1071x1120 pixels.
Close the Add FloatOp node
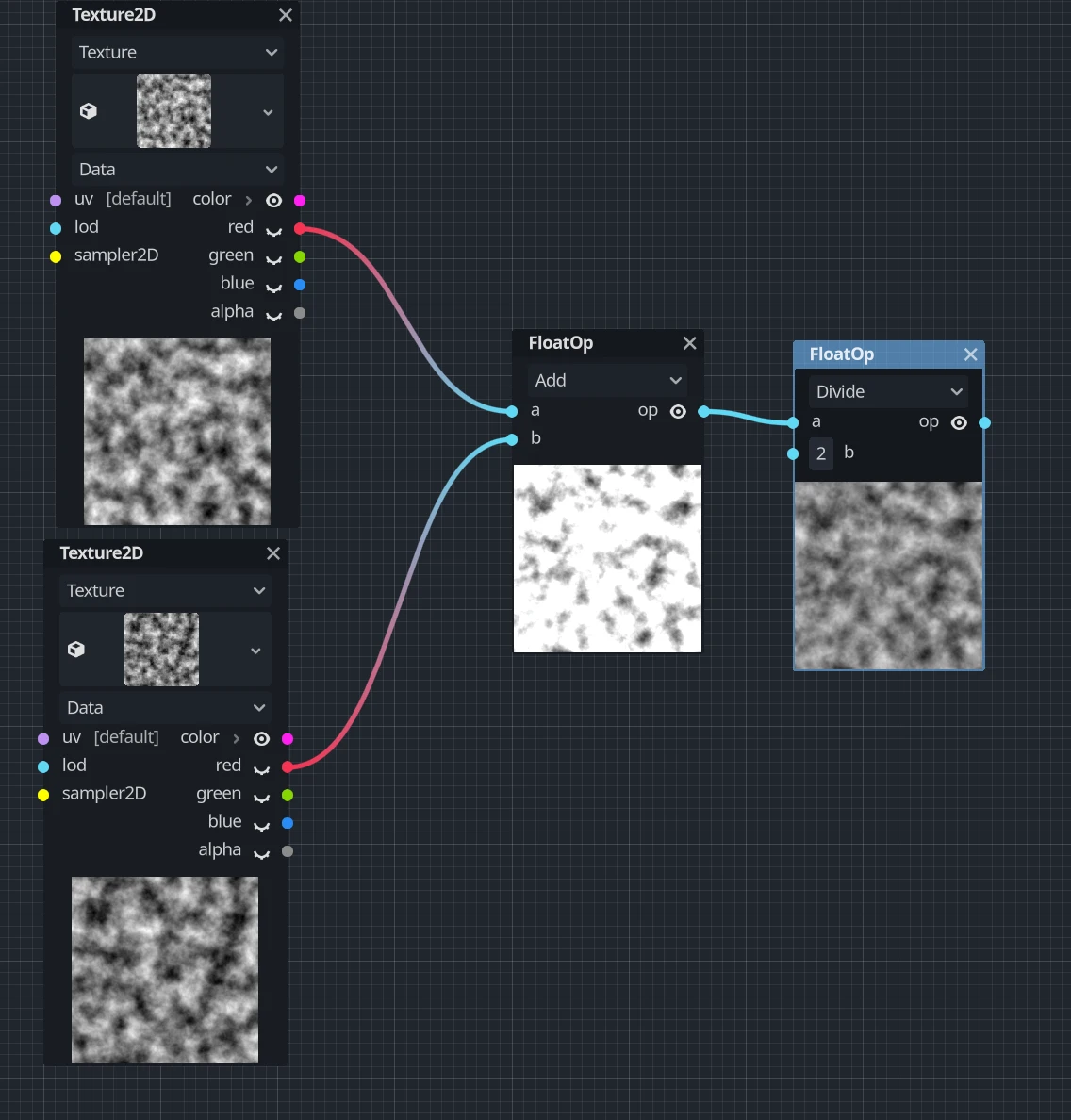(689, 343)
